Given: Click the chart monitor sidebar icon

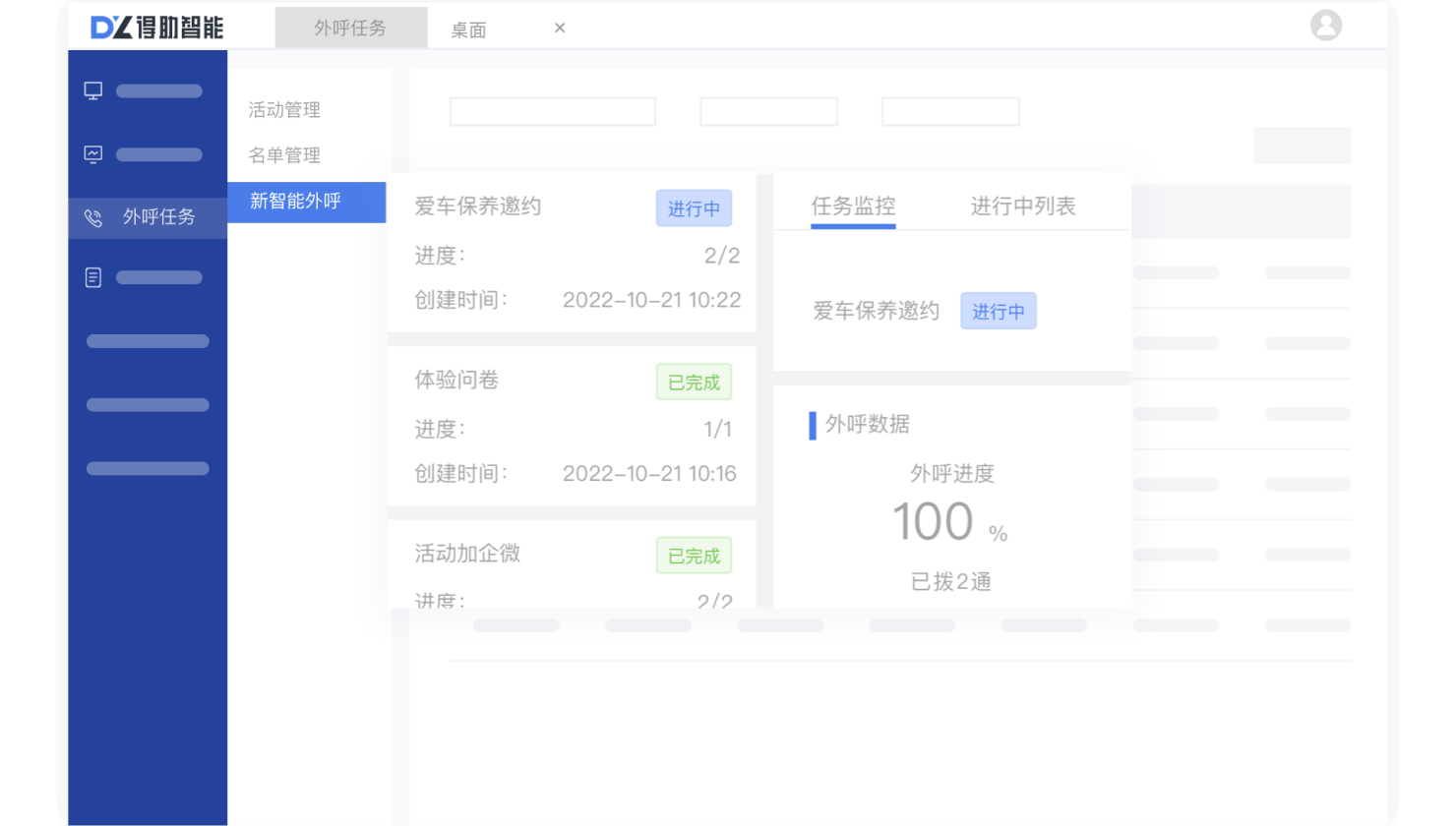Looking at the screenshot, I should click(93, 154).
